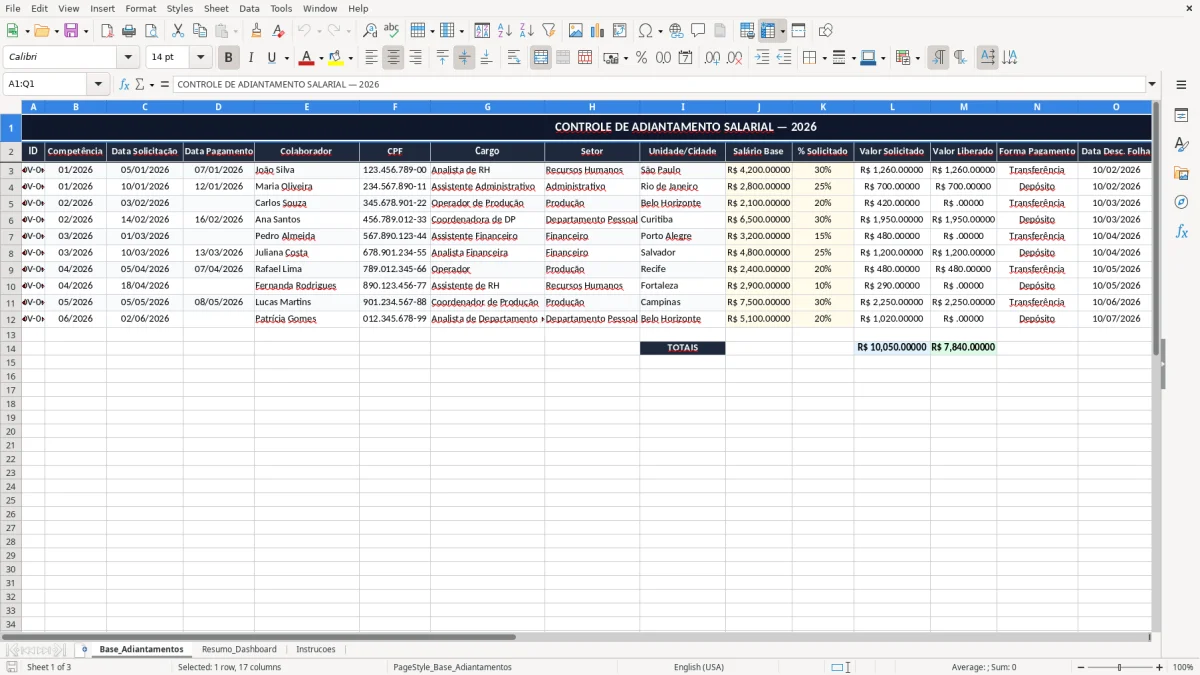Open the Data menu

[x=249, y=8]
